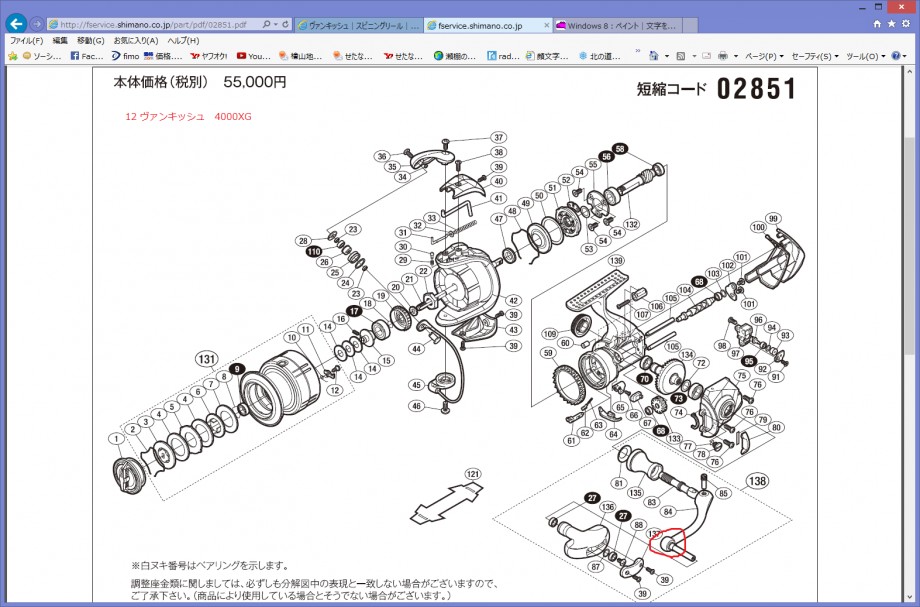Click the short code 02851 text
Viewport: 920px width, 607px height.
(x=757, y=89)
